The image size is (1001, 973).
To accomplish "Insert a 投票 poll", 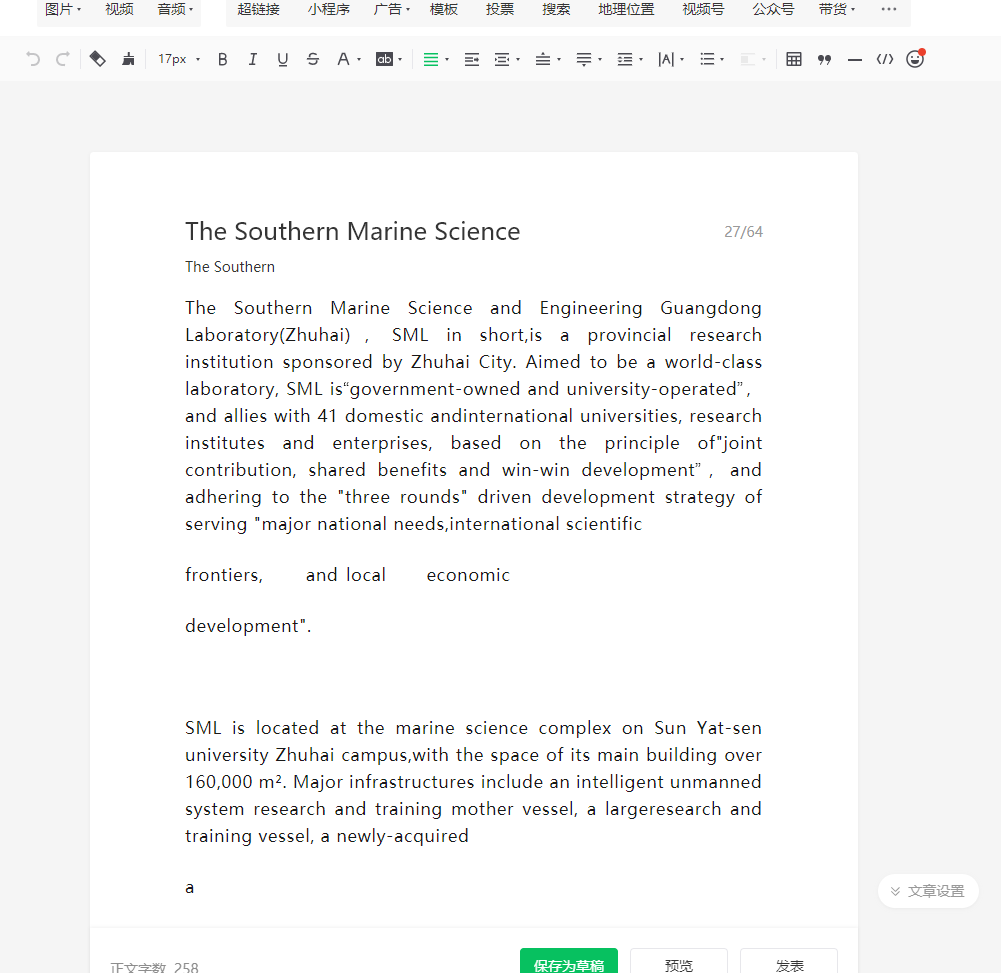I will pos(500,9).
